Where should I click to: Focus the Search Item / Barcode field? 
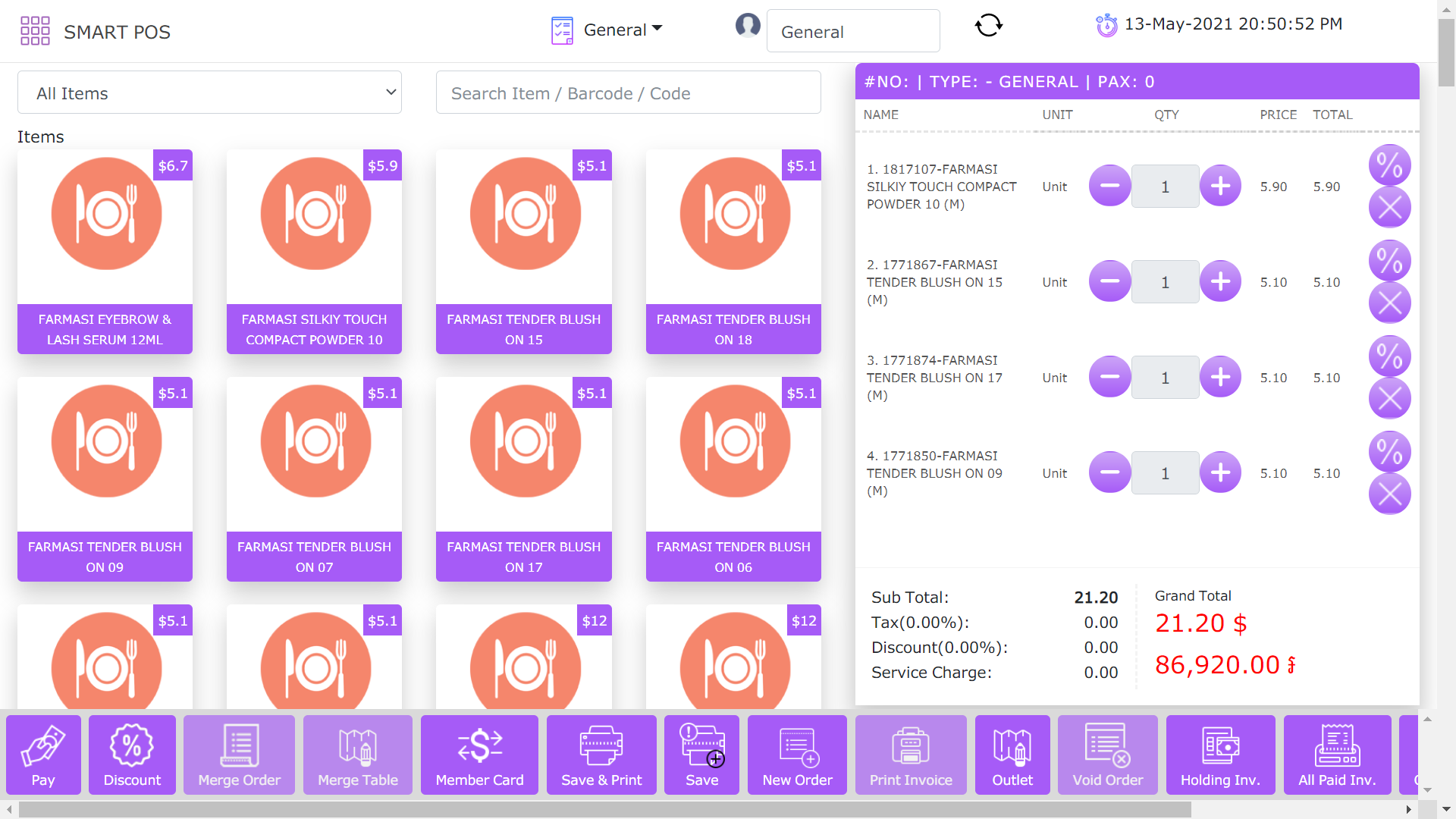(x=628, y=93)
